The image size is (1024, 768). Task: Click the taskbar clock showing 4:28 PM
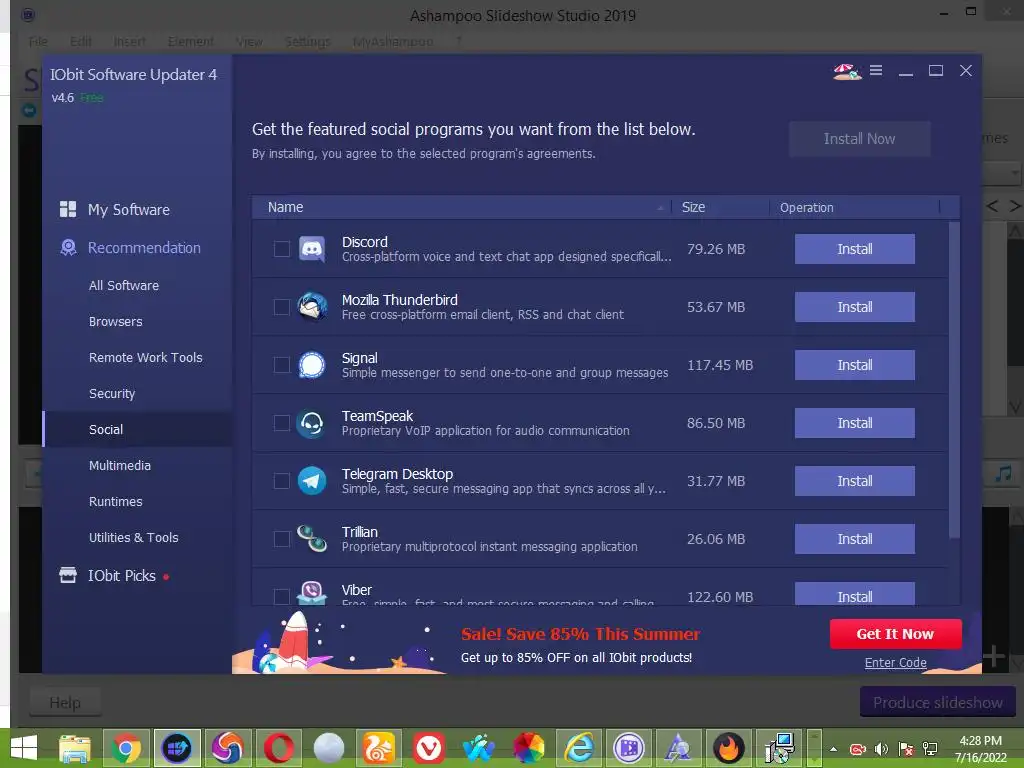980,748
